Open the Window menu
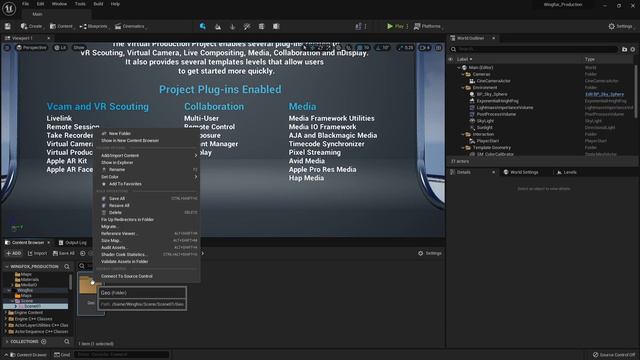 point(59,4)
